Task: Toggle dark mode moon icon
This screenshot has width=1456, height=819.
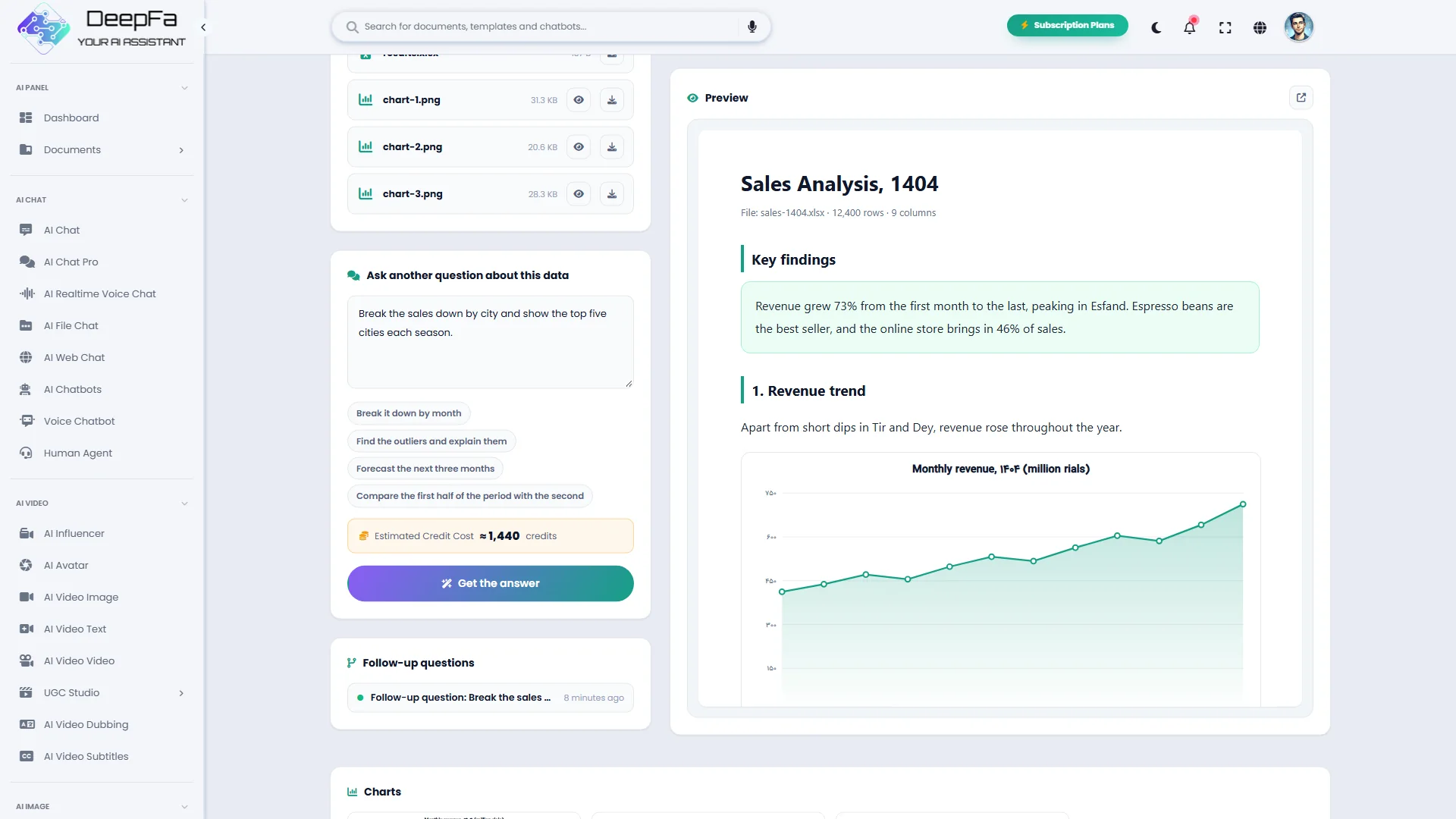Action: coord(1156,28)
